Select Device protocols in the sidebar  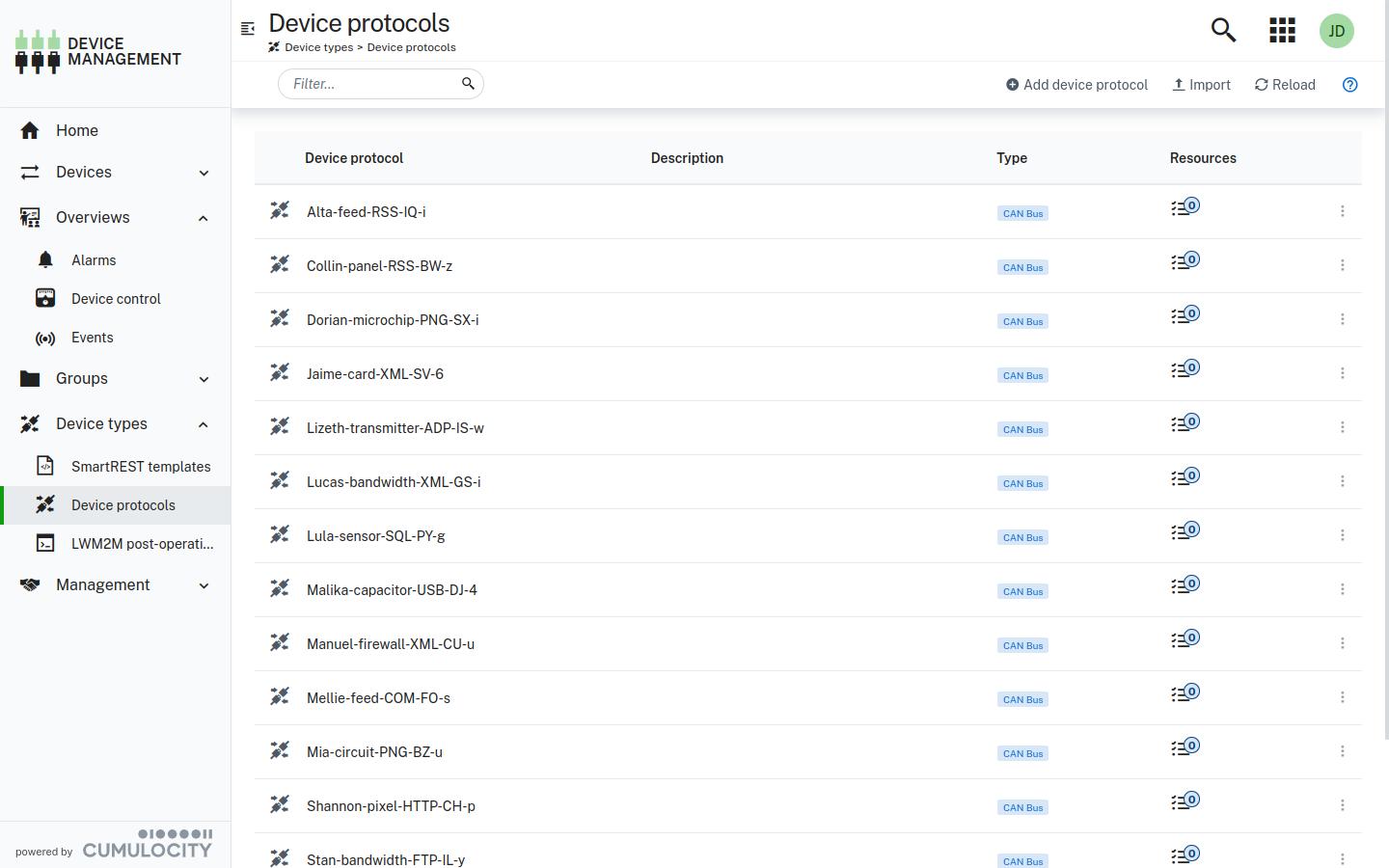pyautogui.click(x=123, y=504)
